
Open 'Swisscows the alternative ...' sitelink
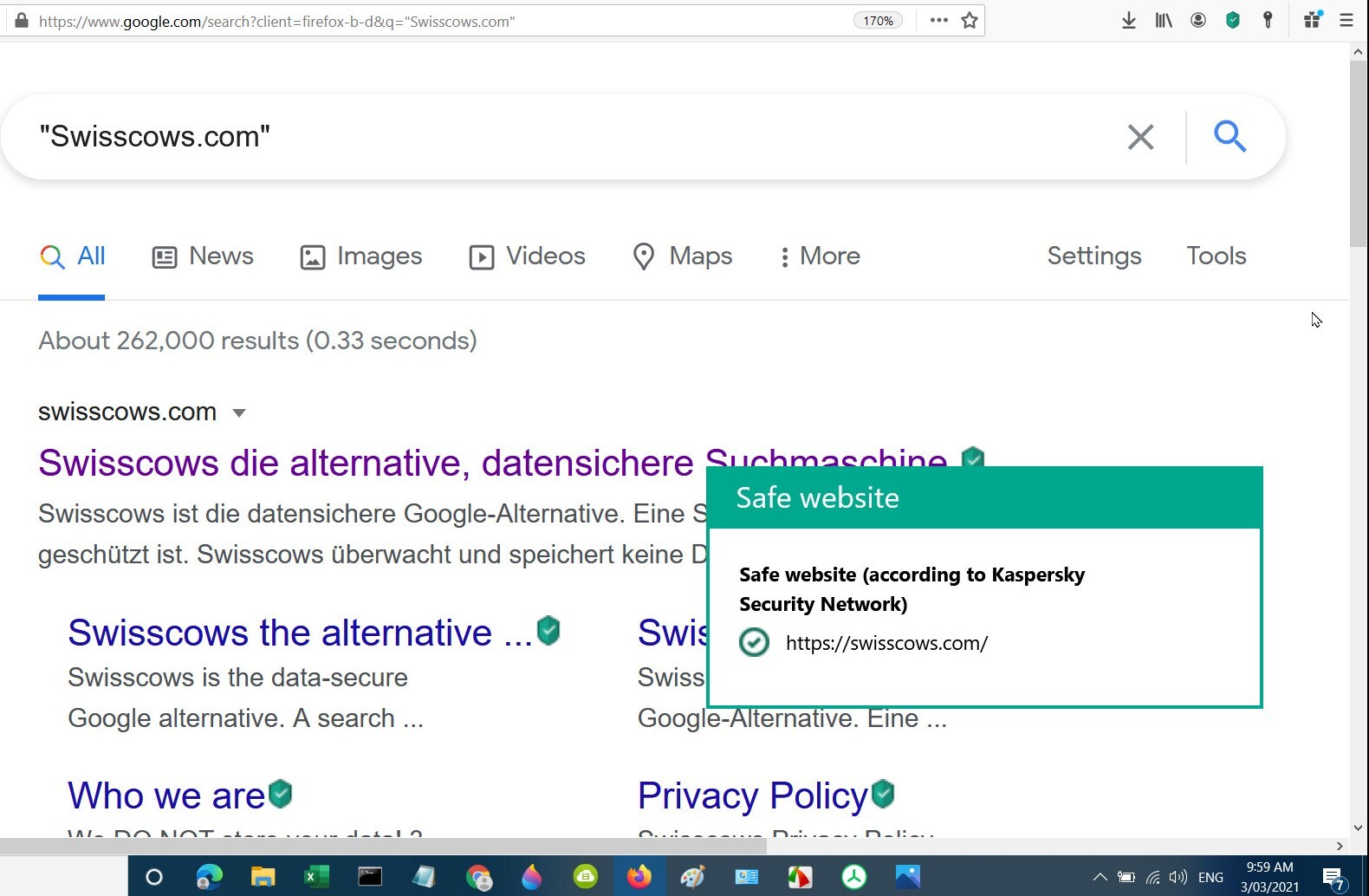click(x=300, y=633)
